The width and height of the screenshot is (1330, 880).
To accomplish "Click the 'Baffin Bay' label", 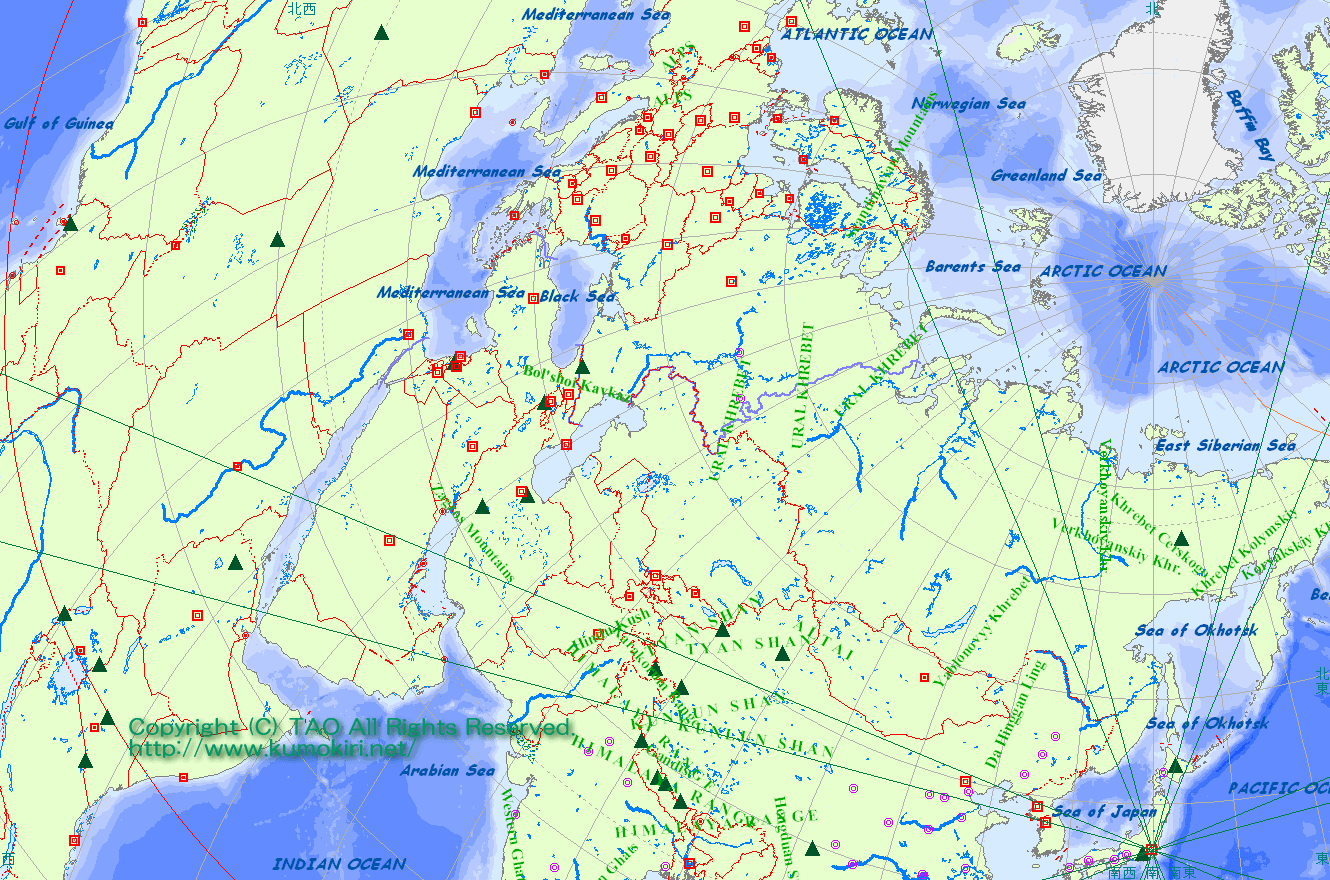I will tap(1249, 126).
